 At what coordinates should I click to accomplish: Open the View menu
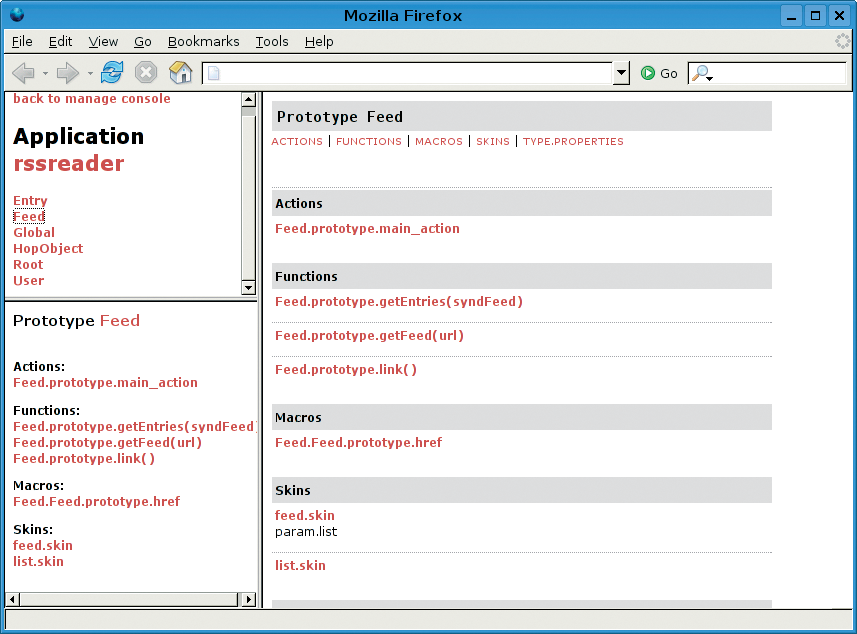(x=103, y=42)
